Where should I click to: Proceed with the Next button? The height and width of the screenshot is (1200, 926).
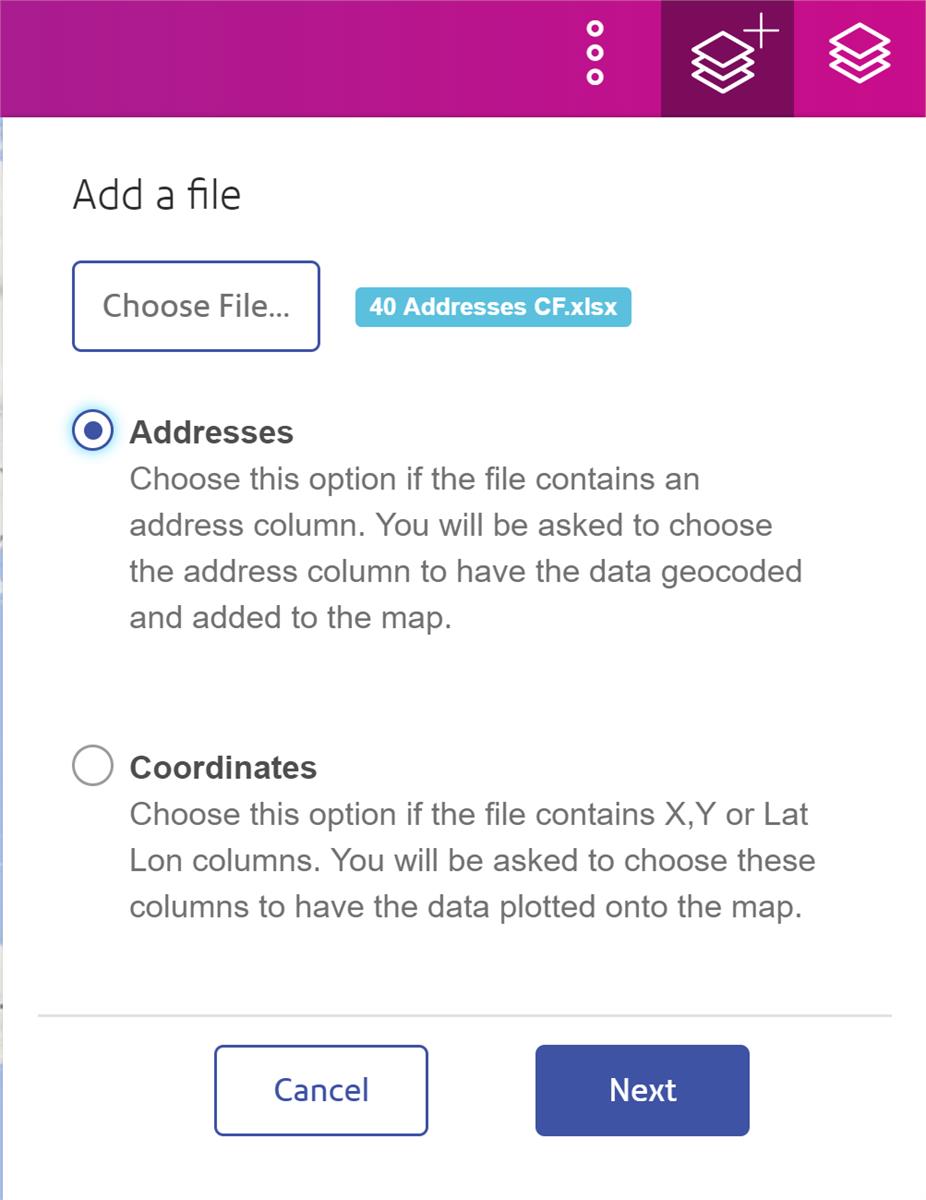pyautogui.click(x=642, y=1090)
